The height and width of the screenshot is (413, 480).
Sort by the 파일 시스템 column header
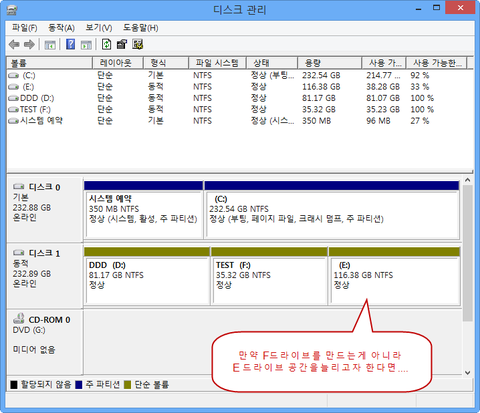[217, 63]
